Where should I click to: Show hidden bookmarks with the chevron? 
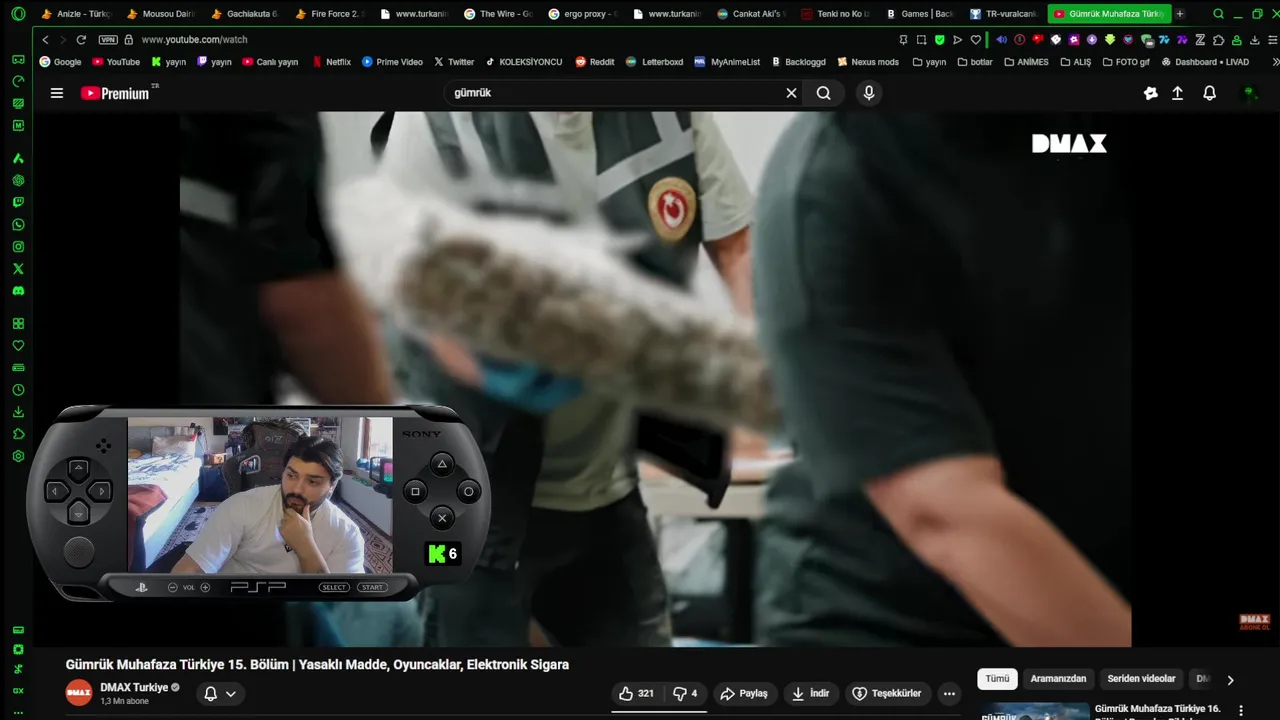[x=1275, y=61]
